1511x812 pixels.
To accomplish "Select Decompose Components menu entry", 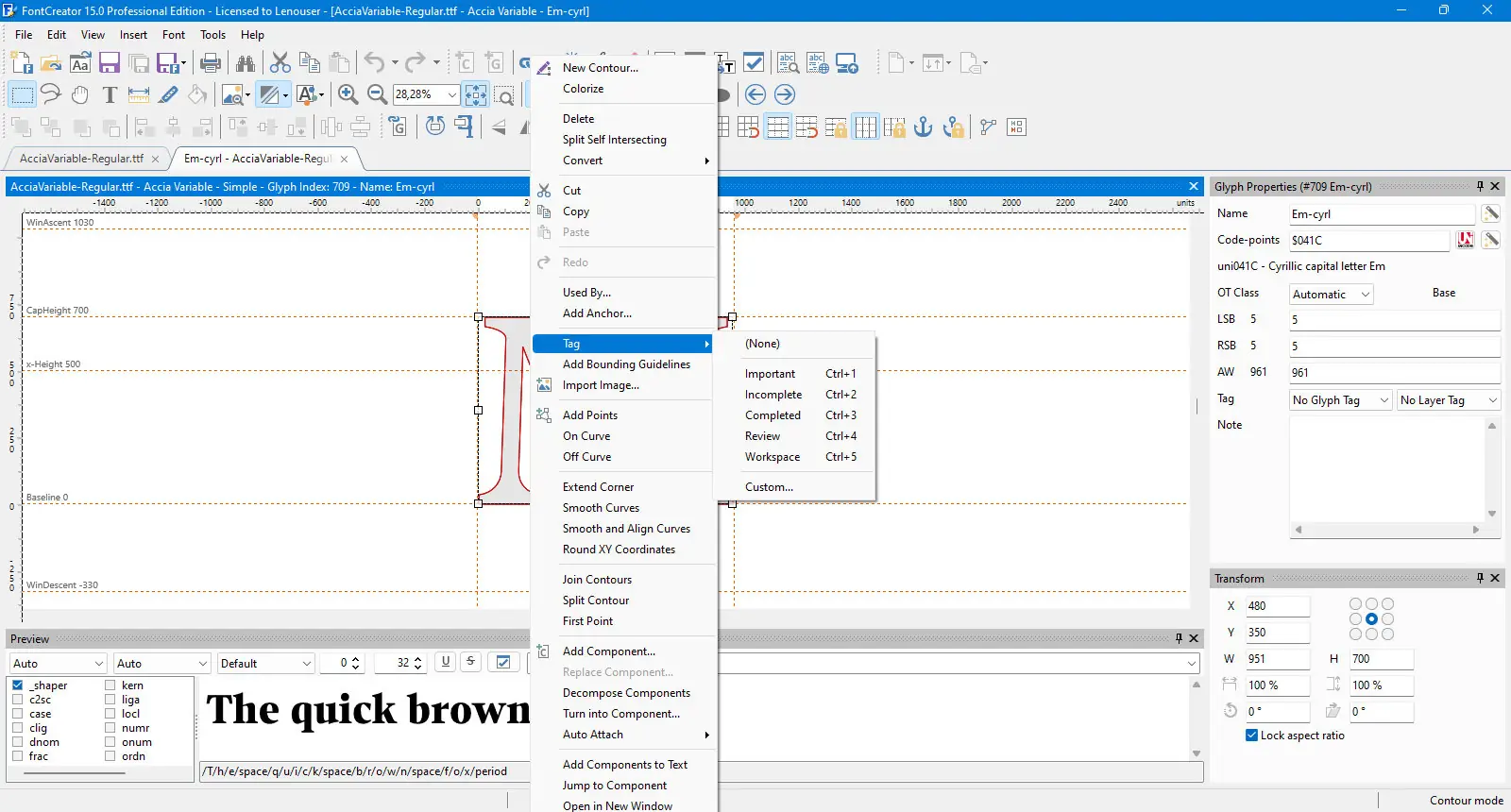I will (x=623, y=693).
